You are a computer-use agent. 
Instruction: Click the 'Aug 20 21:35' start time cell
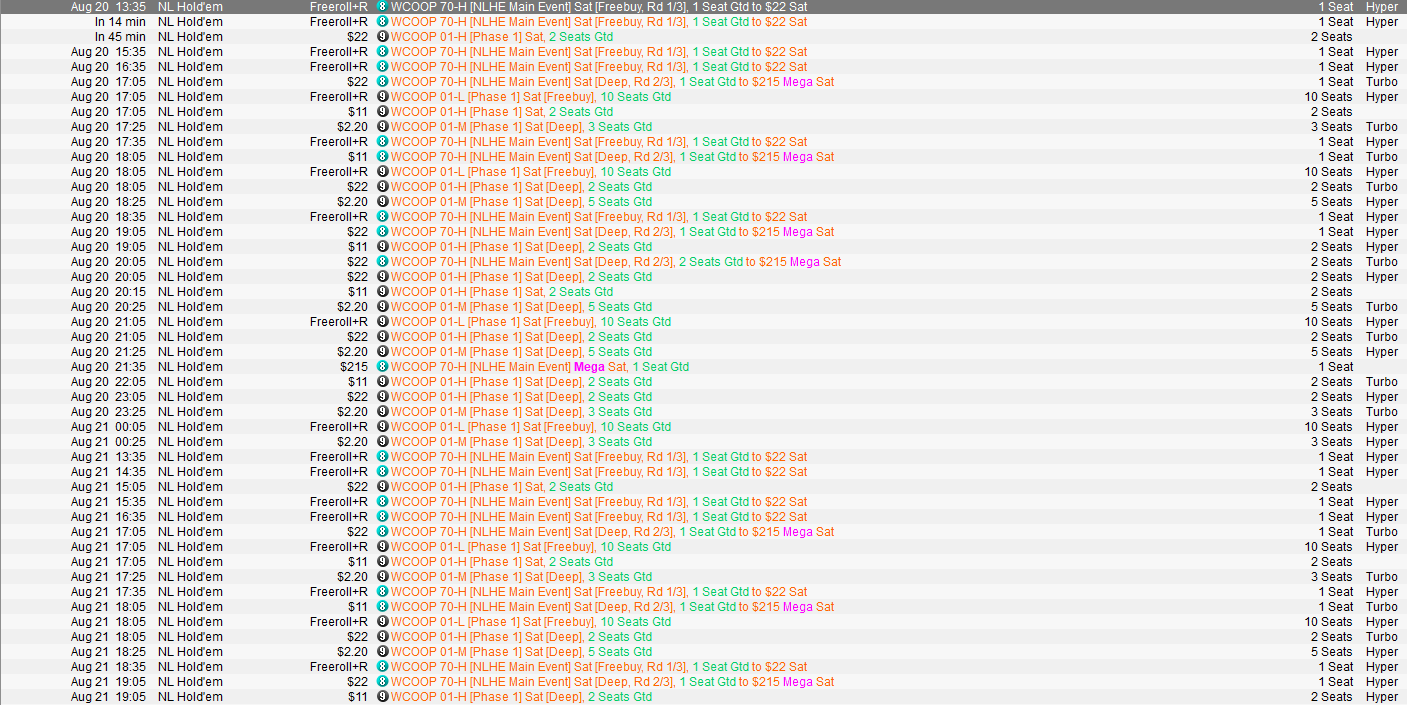[108, 366]
